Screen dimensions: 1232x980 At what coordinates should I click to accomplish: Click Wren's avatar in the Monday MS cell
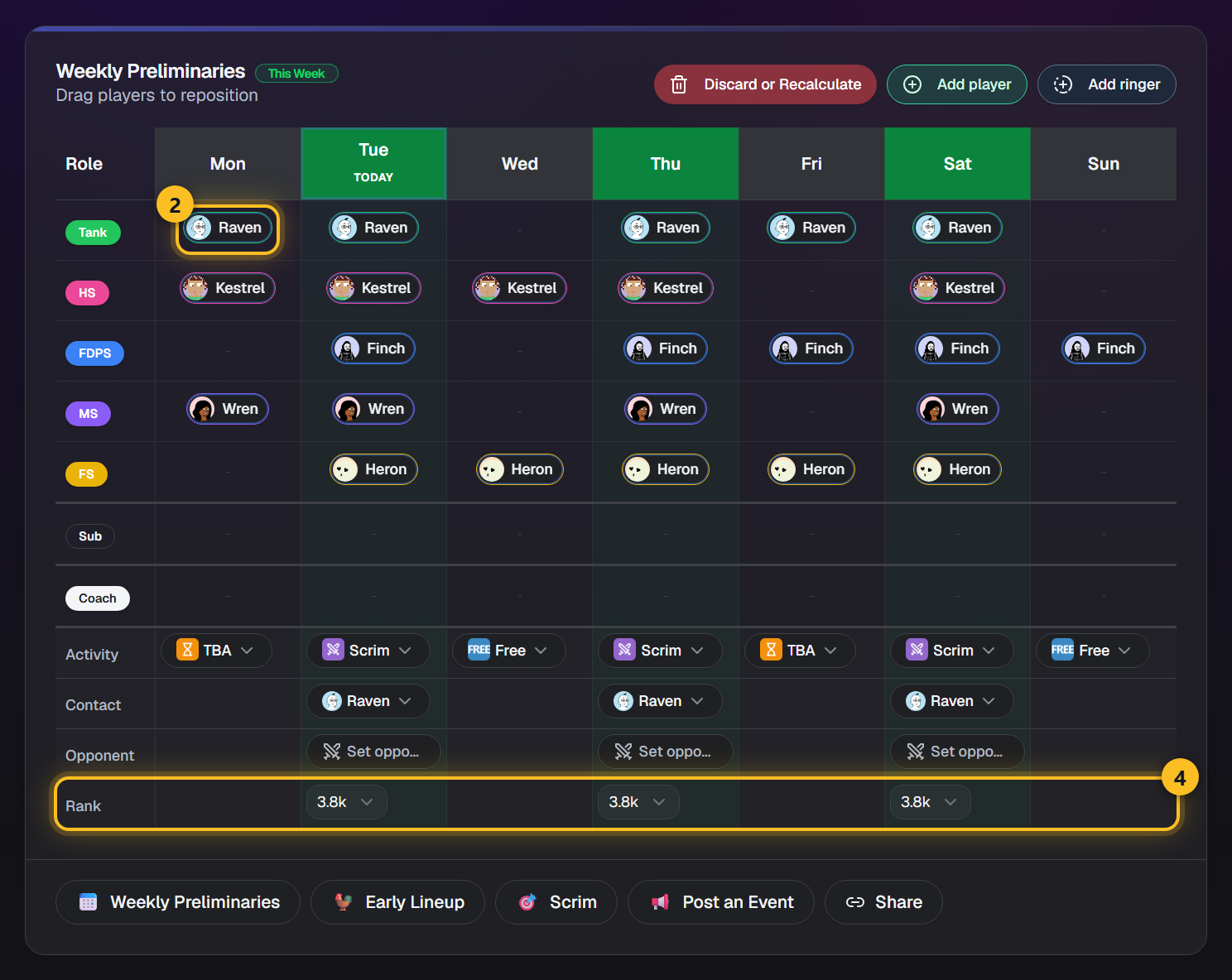click(202, 409)
